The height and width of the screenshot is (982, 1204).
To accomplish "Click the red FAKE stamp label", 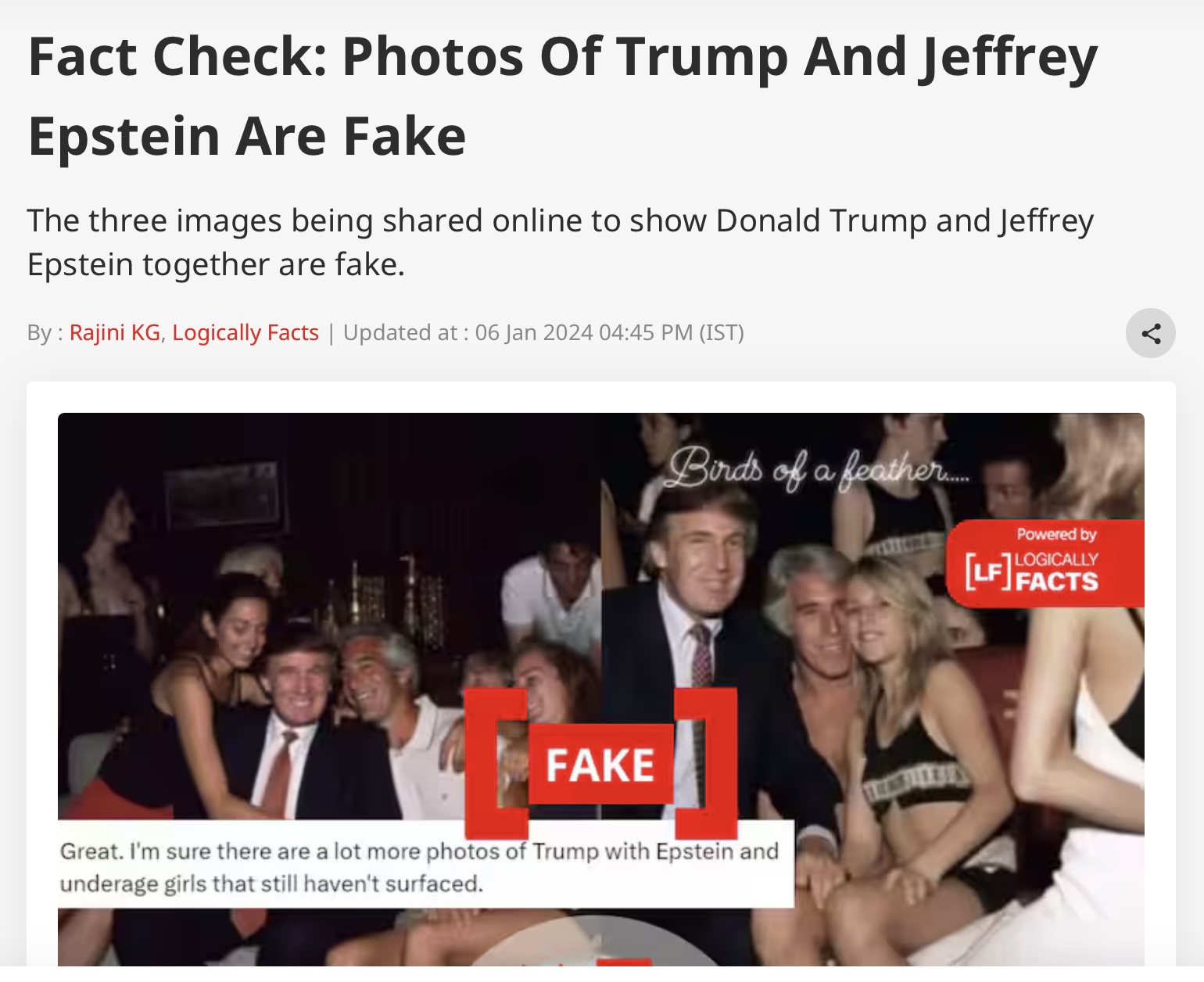I will click(600, 765).
